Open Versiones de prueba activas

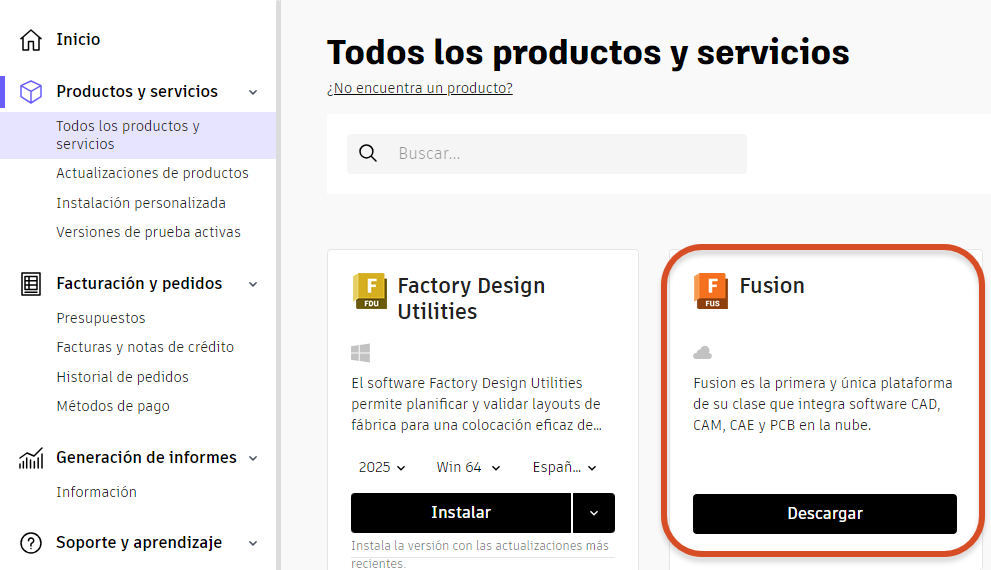(x=149, y=232)
